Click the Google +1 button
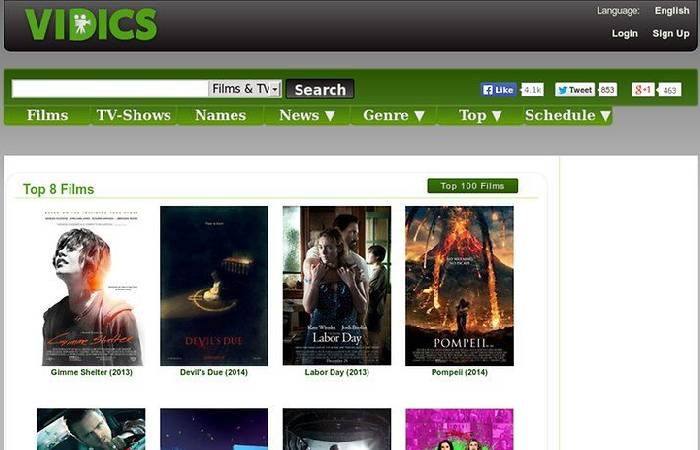700x450 pixels. tap(643, 90)
